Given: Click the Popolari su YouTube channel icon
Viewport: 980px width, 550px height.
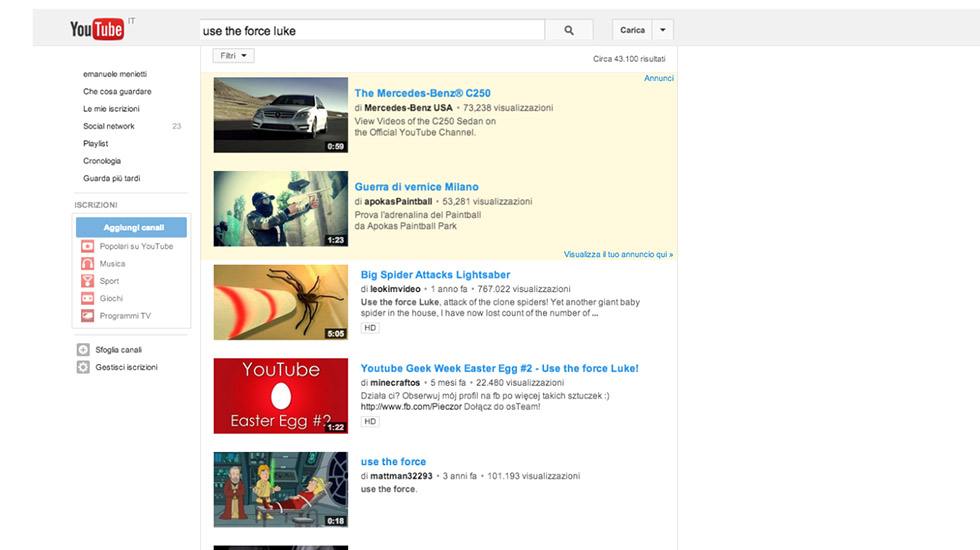Looking at the screenshot, I should point(88,246).
